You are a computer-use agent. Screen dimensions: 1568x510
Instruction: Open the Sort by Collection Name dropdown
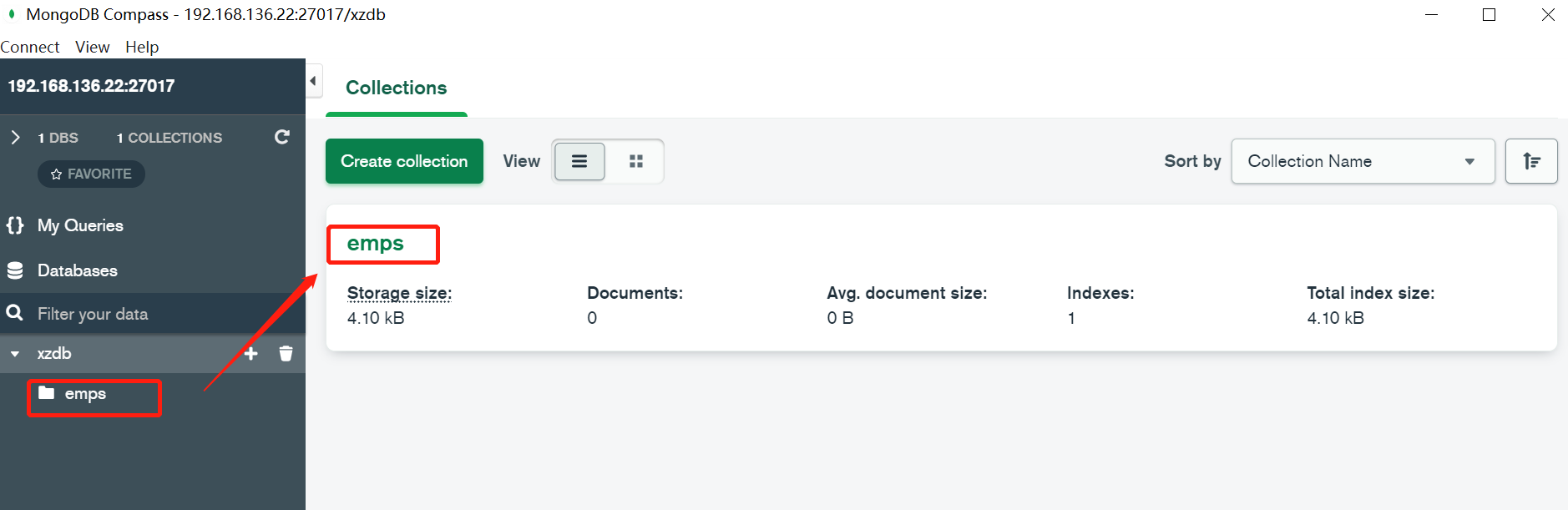coord(1363,161)
